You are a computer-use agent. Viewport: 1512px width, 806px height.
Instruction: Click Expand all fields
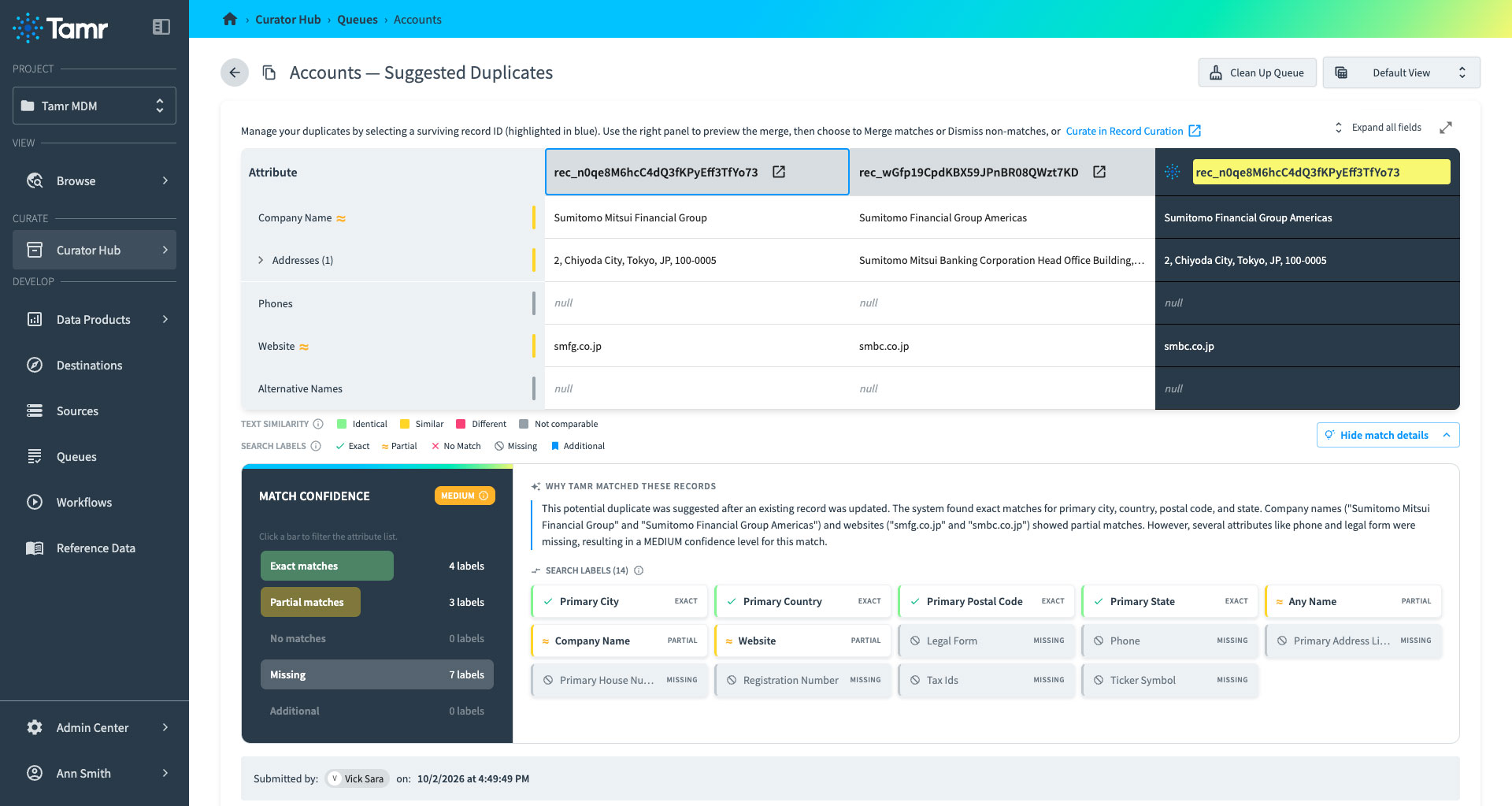tap(1377, 128)
